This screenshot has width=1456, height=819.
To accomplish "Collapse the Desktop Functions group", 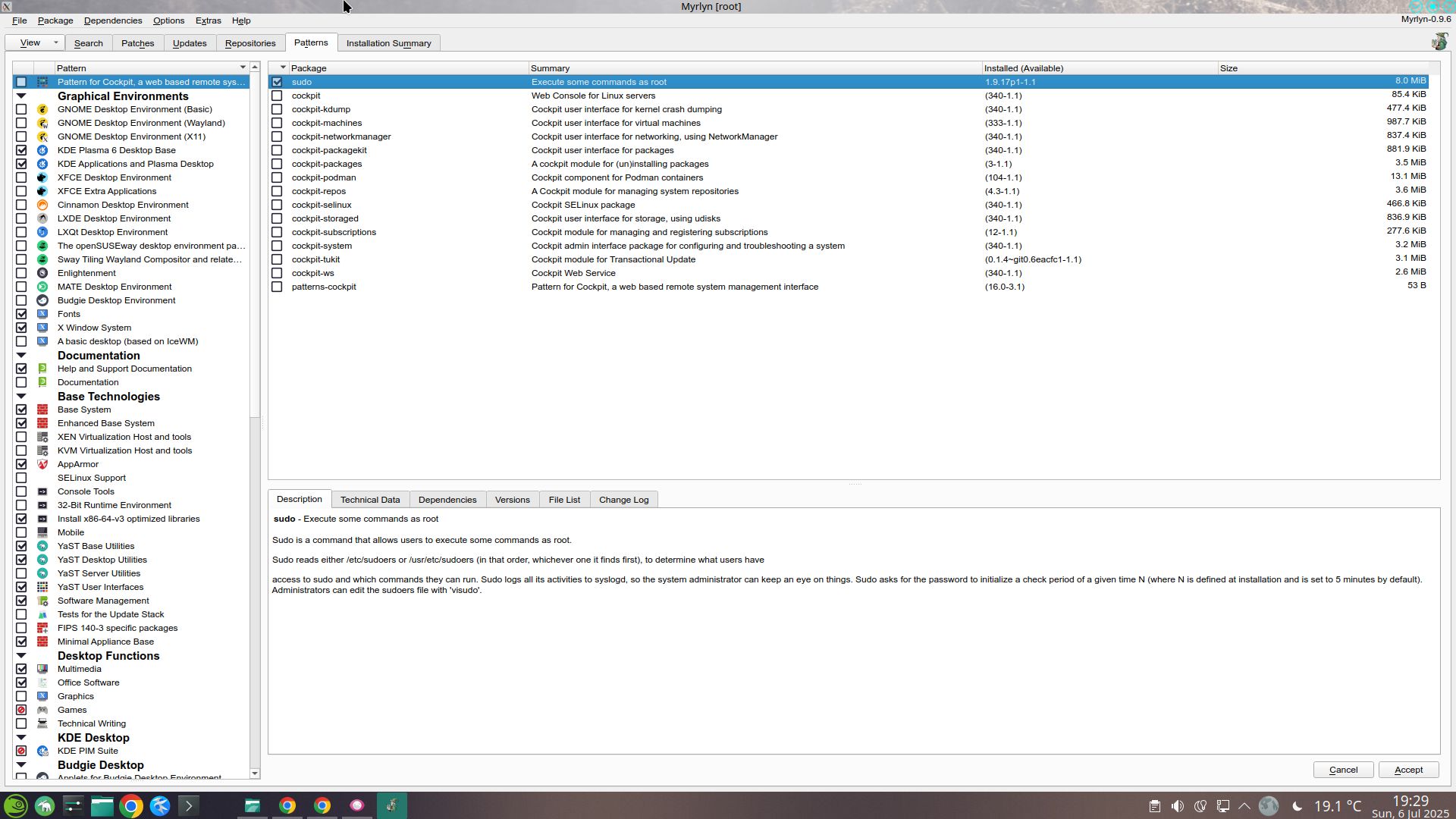I will pos(21,656).
